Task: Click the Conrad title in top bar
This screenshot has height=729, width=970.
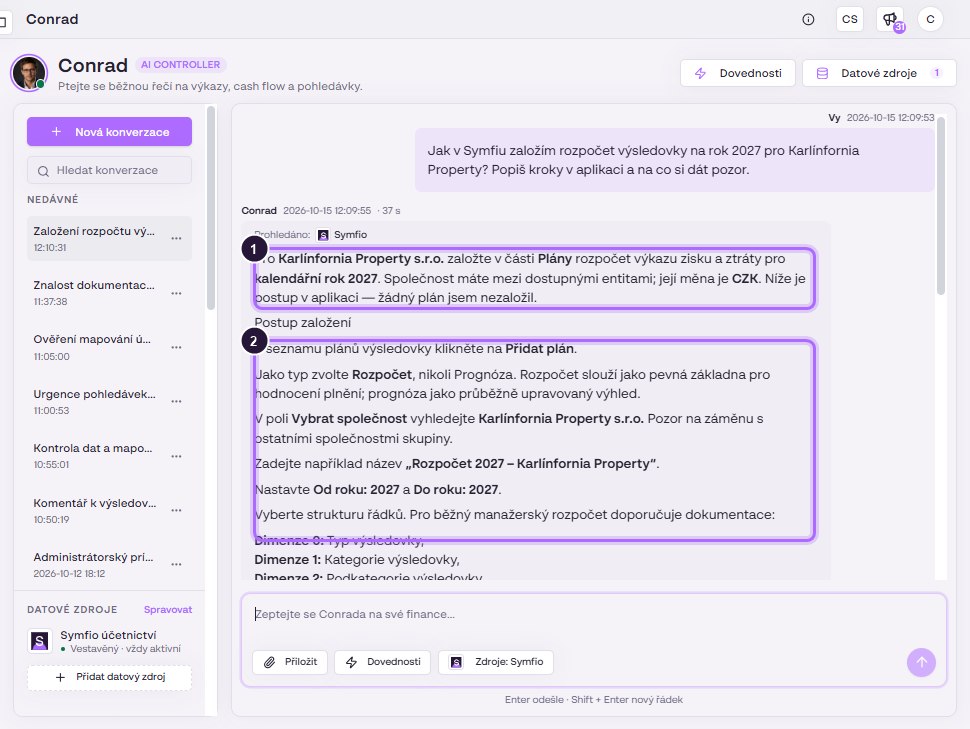Action: 52,19
